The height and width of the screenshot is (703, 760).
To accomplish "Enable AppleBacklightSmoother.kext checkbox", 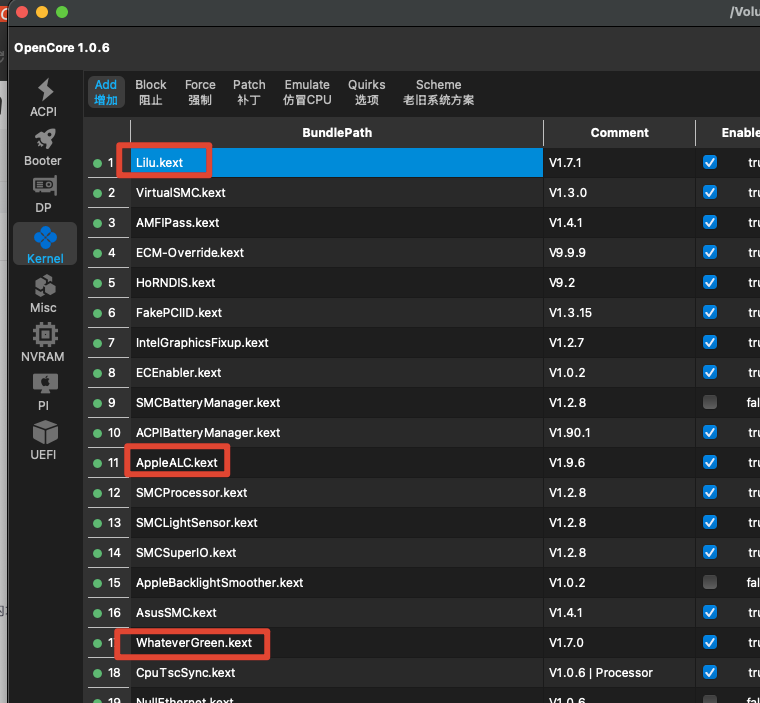I will coord(710,582).
